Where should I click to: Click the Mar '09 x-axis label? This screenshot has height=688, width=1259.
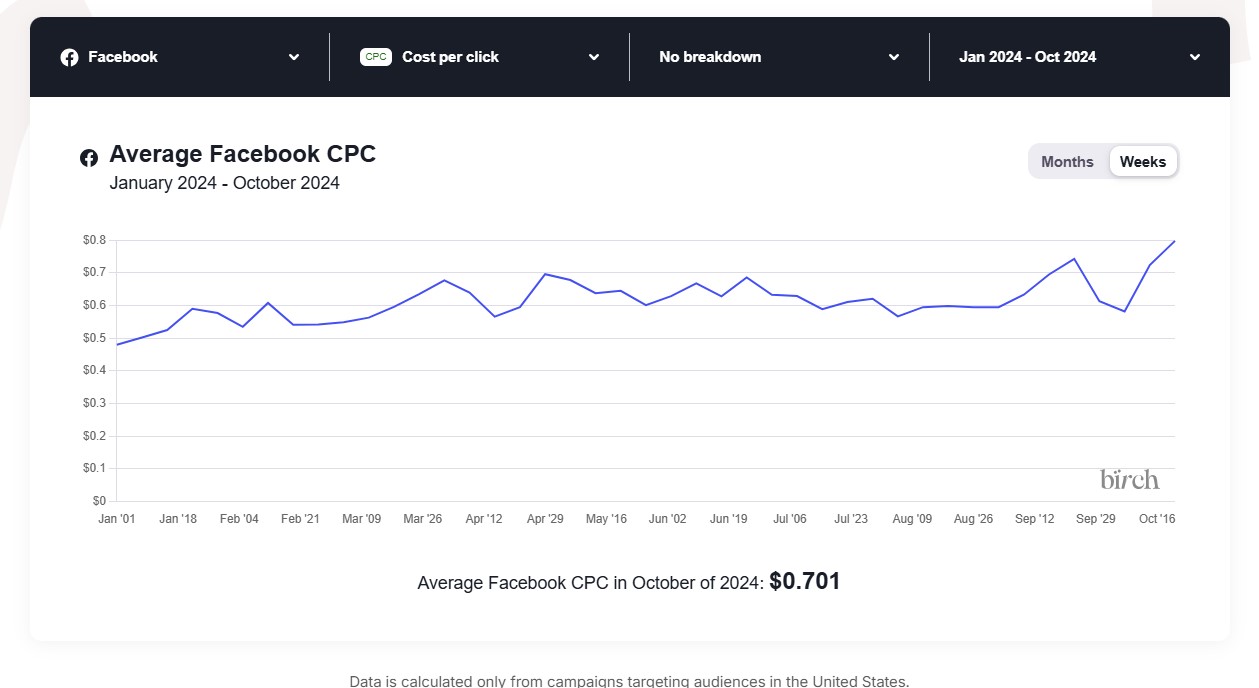click(361, 519)
